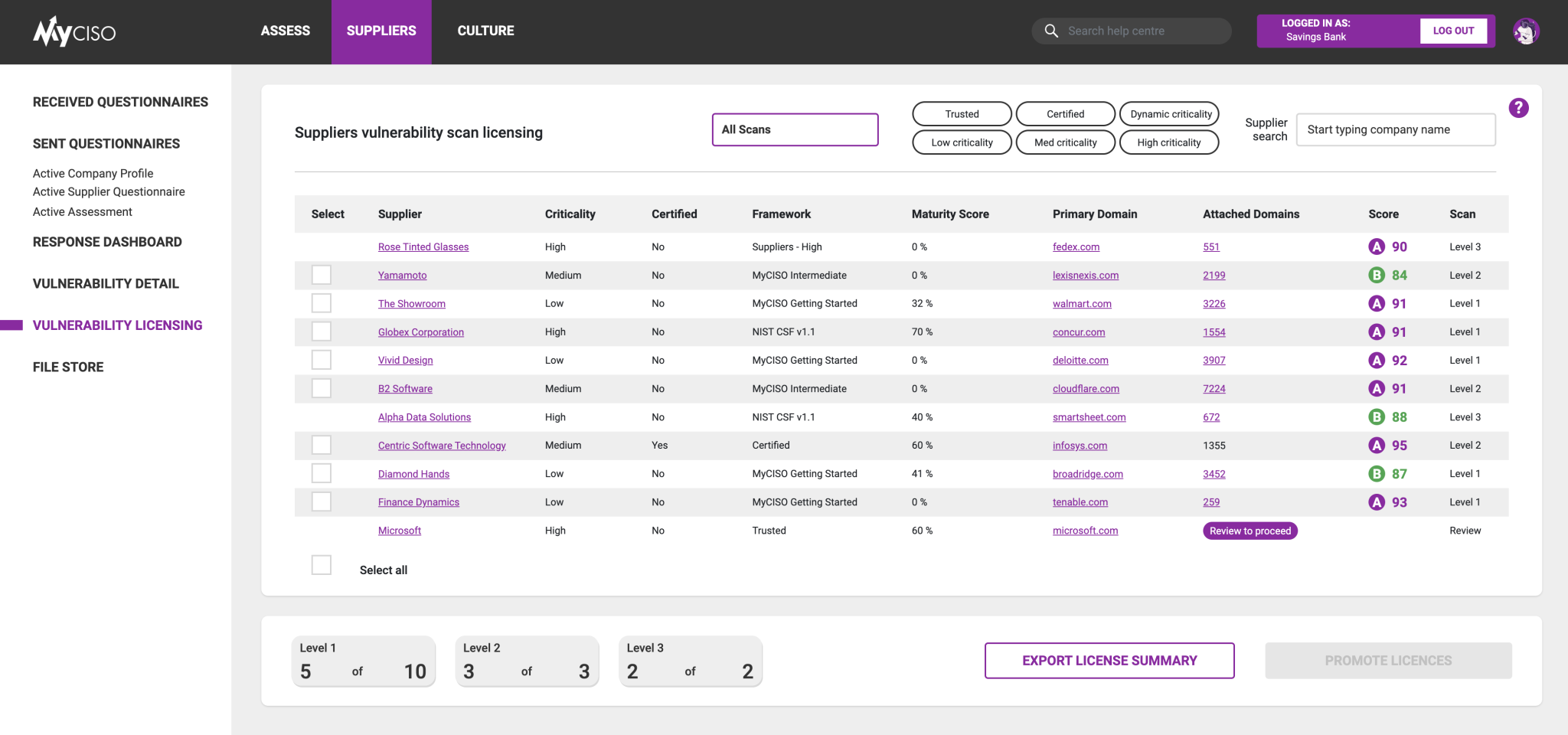
Task: Enable the Select all checkbox
Action: click(322, 565)
